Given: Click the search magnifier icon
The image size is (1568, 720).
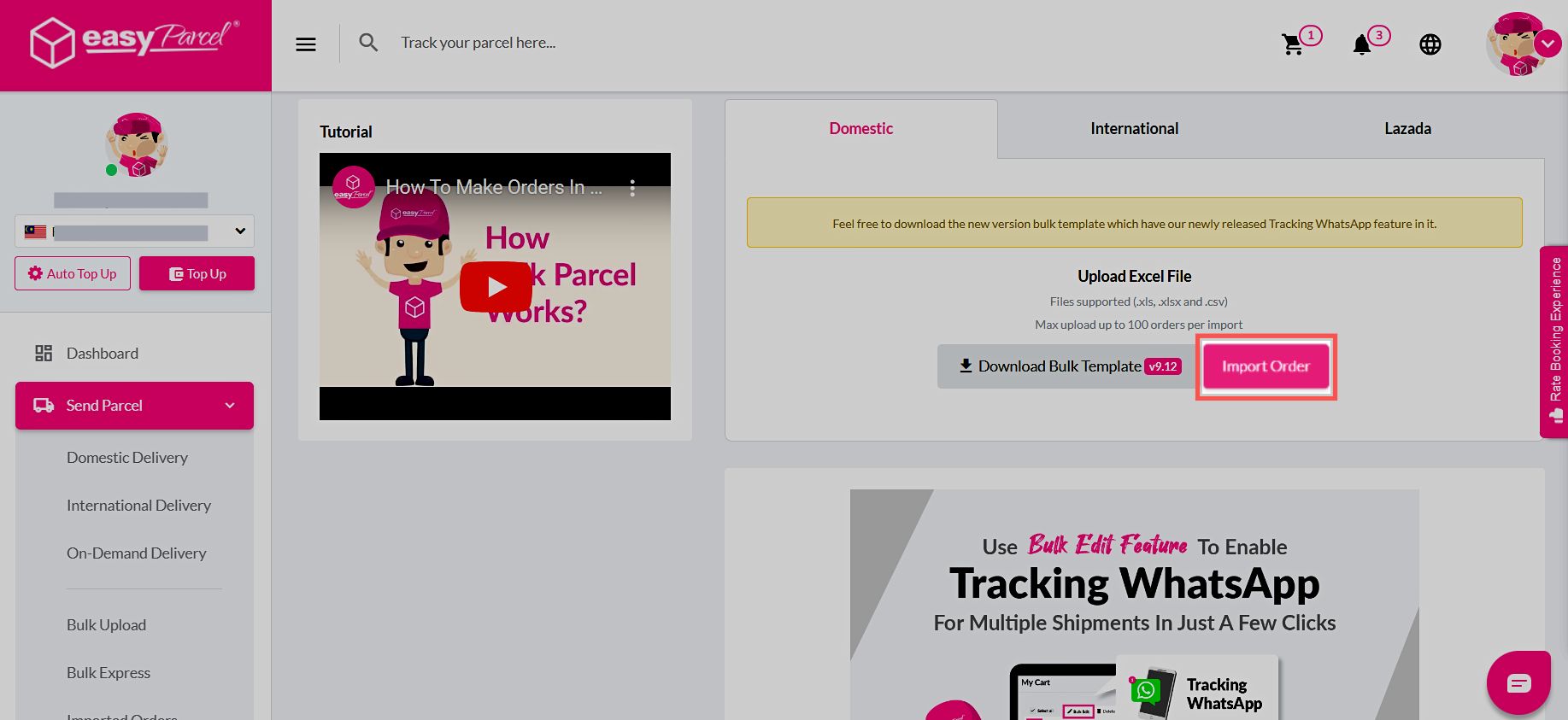Looking at the screenshot, I should point(368,43).
